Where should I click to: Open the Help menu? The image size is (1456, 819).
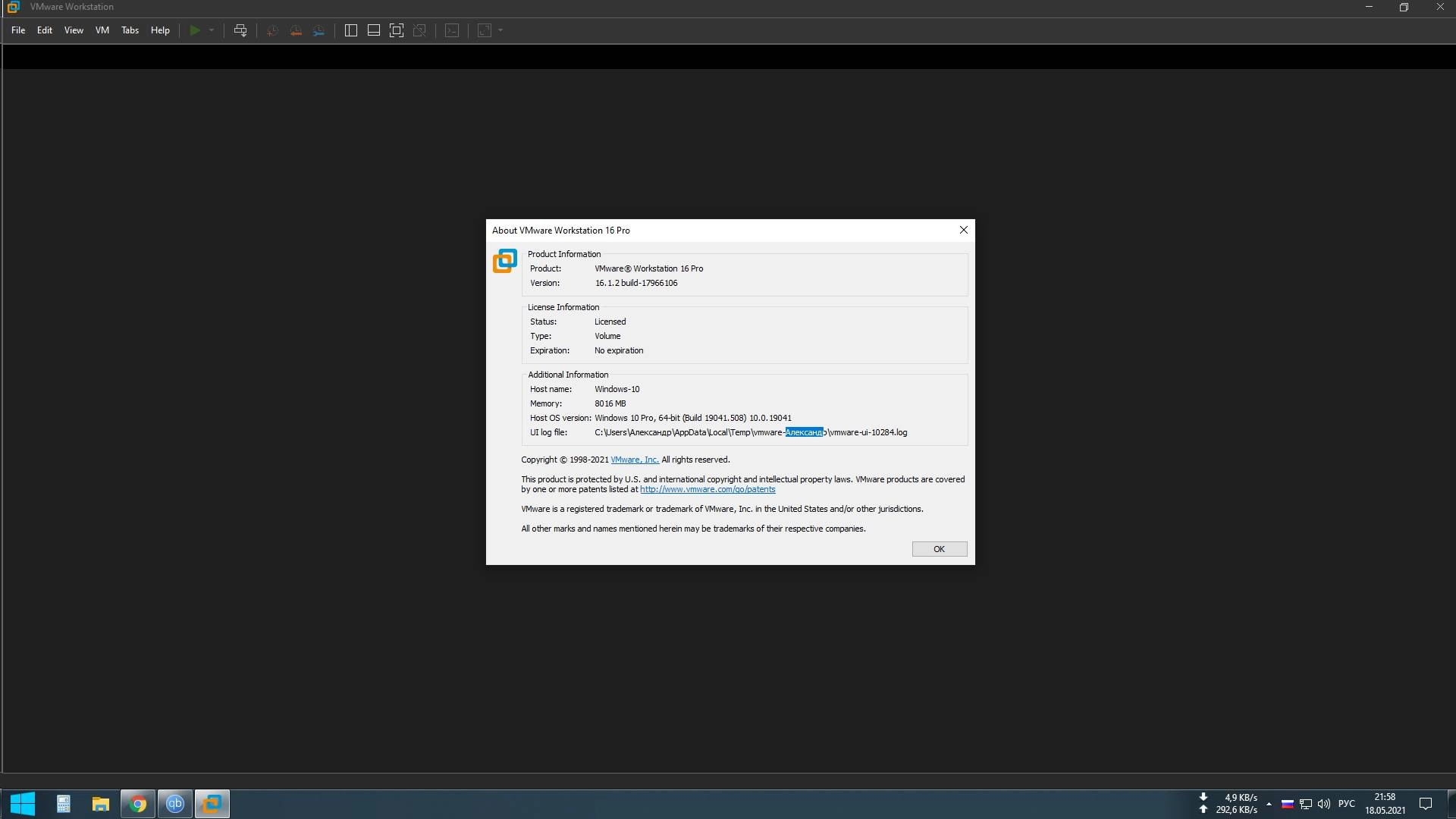click(x=160, y=30)
